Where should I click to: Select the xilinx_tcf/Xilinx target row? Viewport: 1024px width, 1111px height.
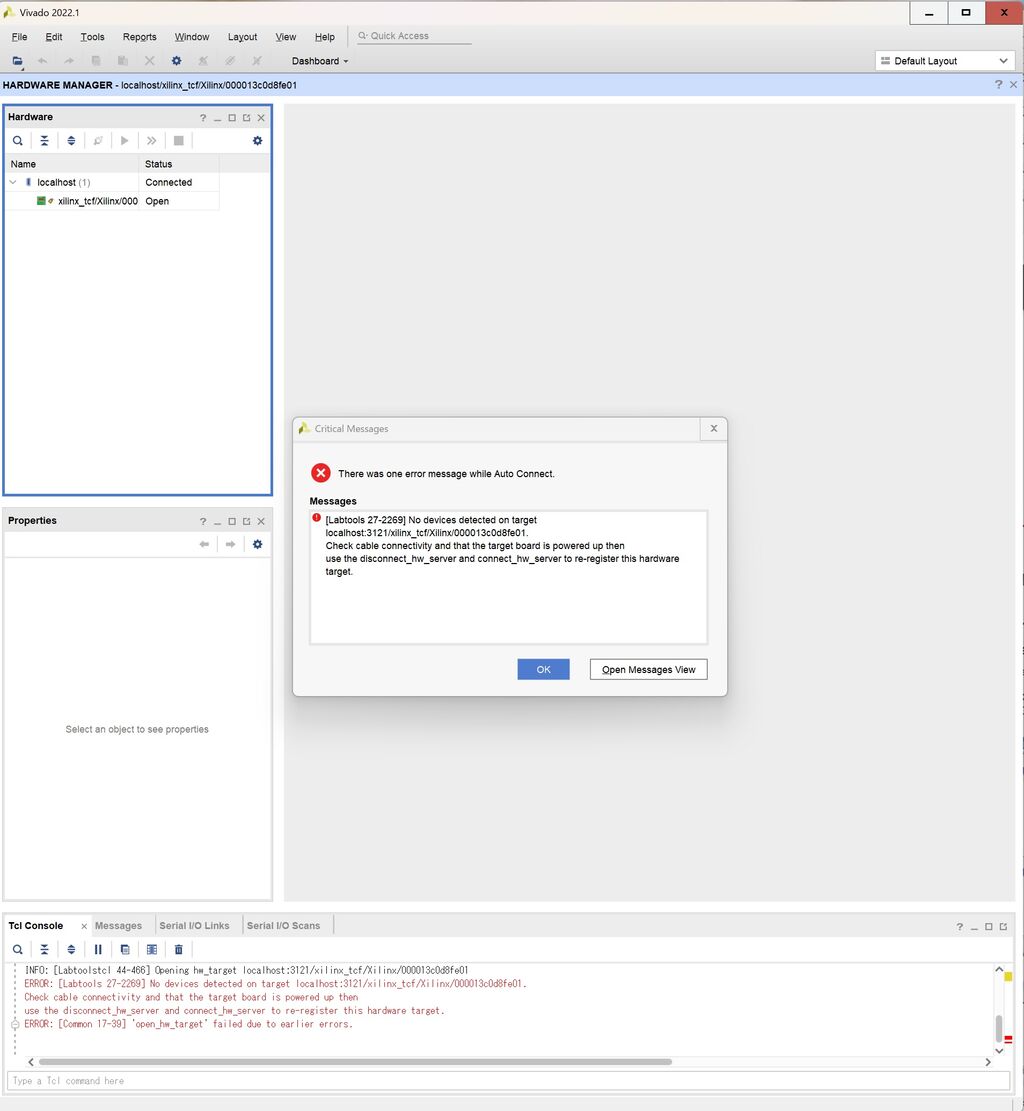[x=113, y=201]
